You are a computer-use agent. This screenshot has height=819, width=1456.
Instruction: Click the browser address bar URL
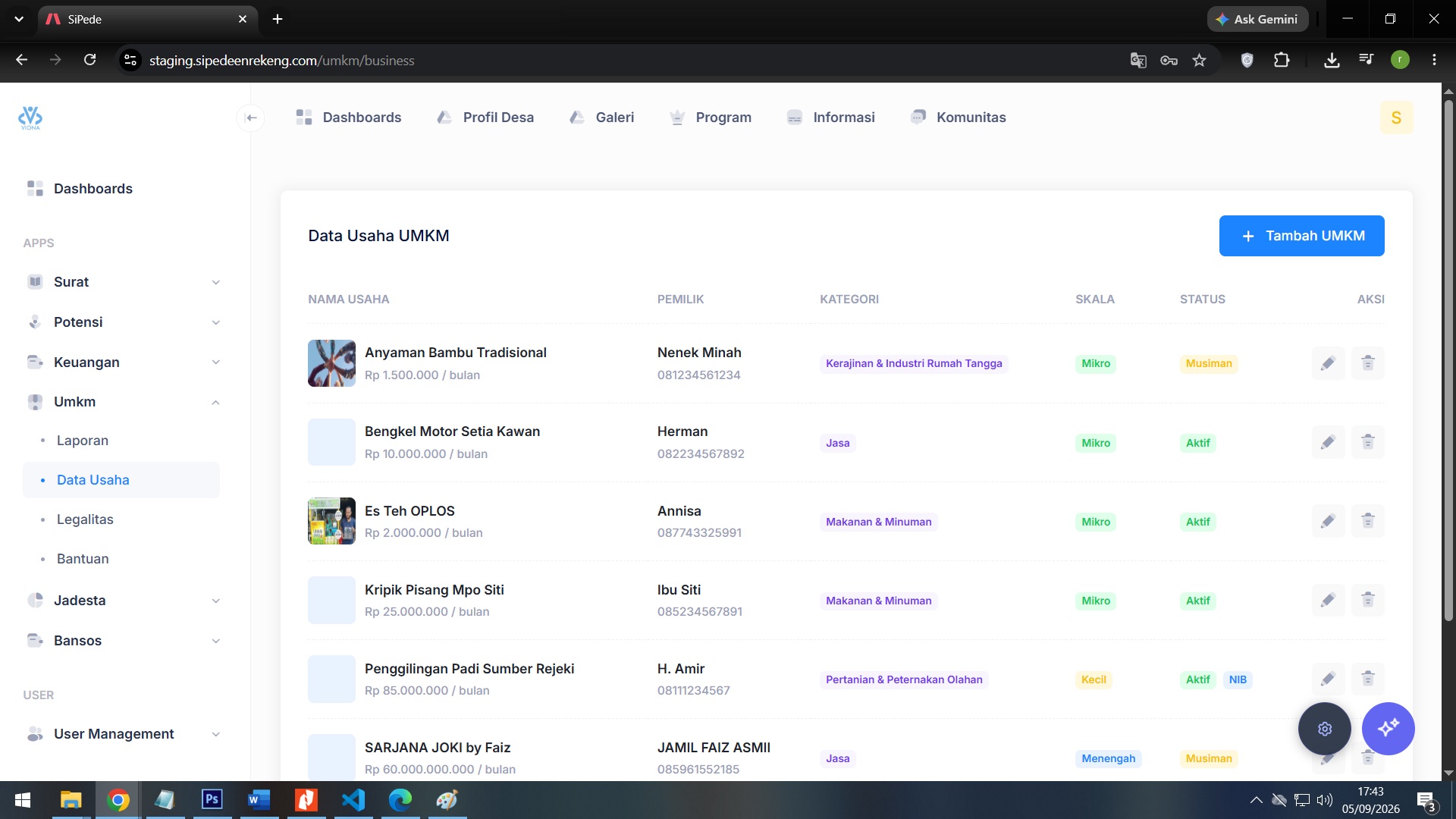[281, 60]
